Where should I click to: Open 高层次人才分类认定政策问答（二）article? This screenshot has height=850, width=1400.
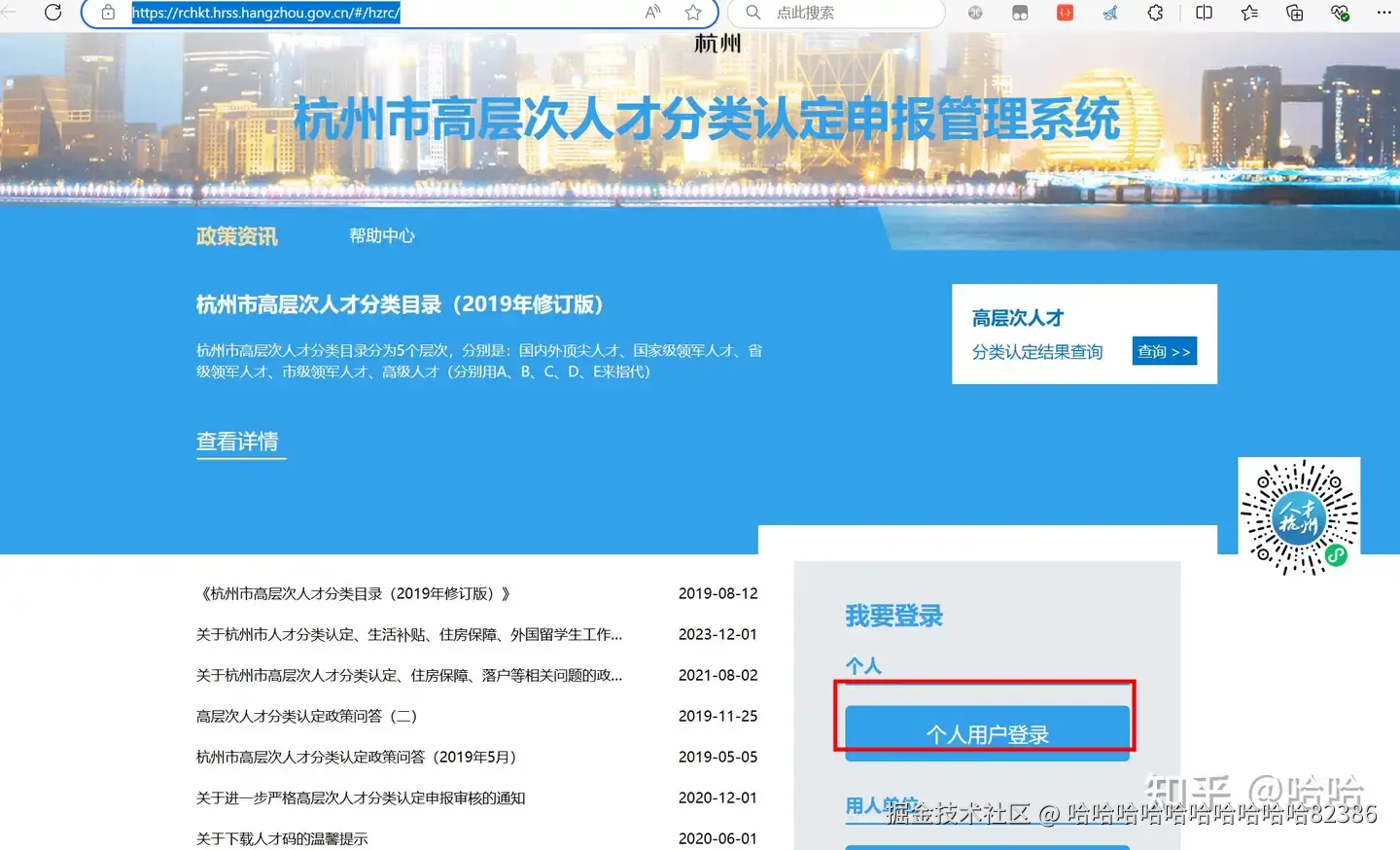307,716
